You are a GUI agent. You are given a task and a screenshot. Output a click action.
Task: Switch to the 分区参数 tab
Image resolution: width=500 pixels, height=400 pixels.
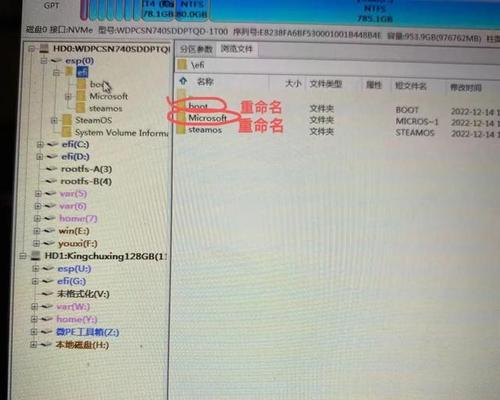click(196, 49)
